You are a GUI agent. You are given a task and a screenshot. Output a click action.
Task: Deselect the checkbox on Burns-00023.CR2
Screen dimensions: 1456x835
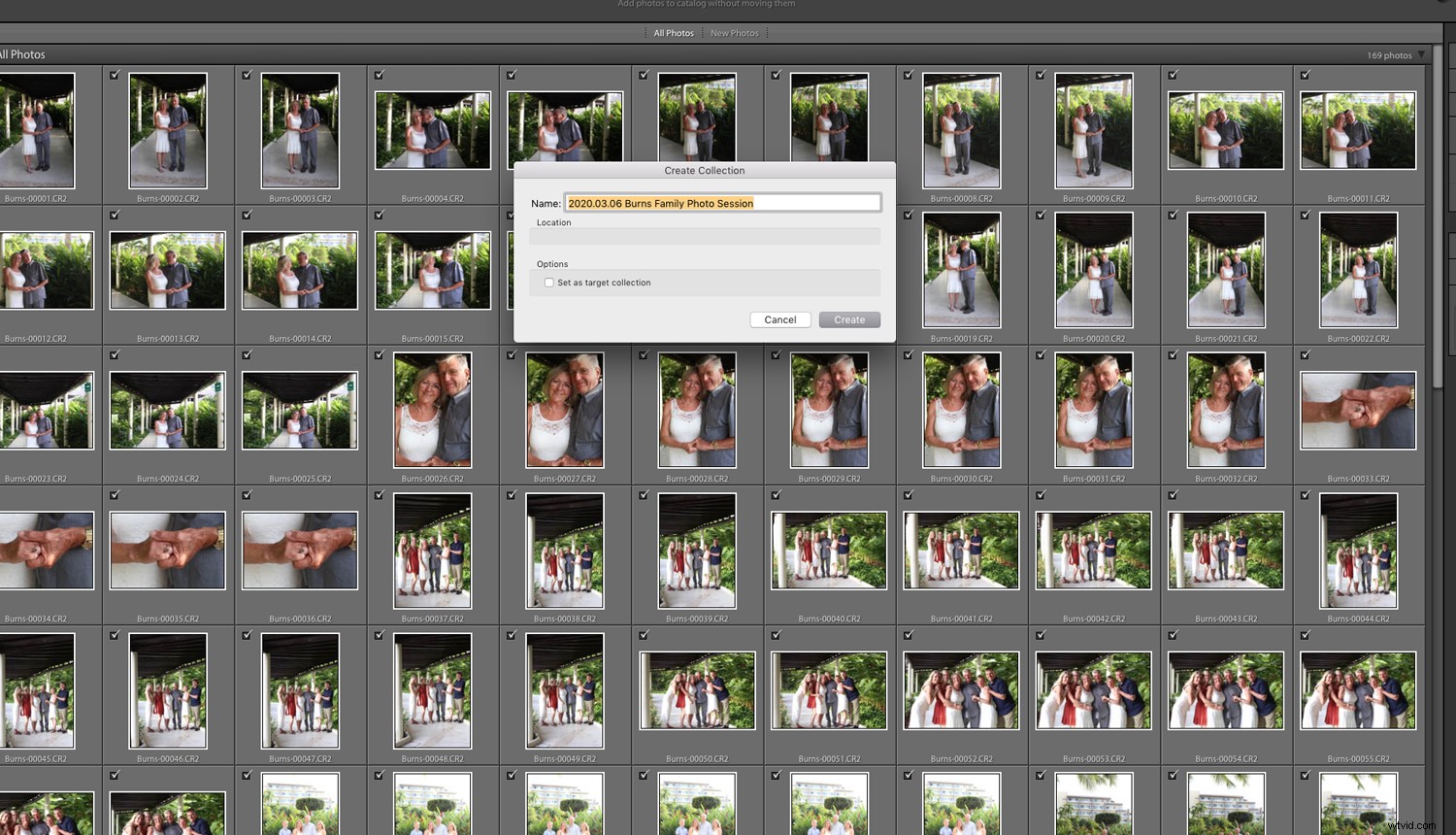pyautogui.click(x=2, y=355)
